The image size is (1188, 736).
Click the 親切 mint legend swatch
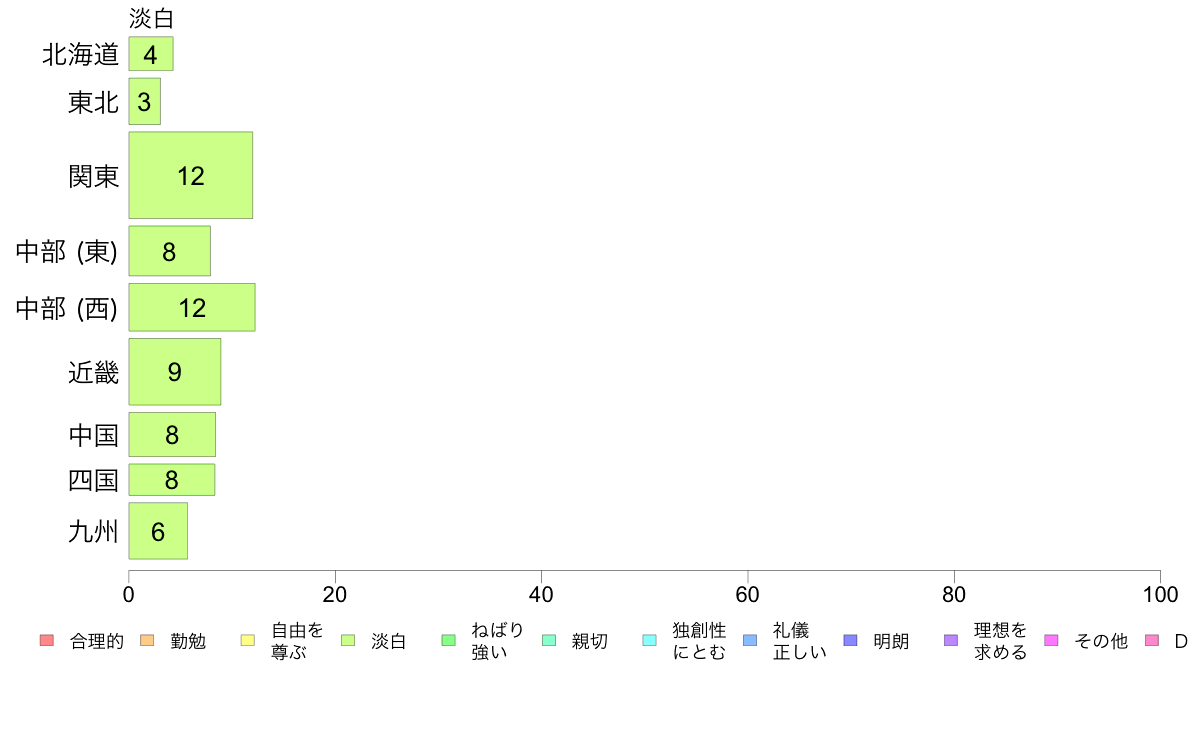[549, 640]
